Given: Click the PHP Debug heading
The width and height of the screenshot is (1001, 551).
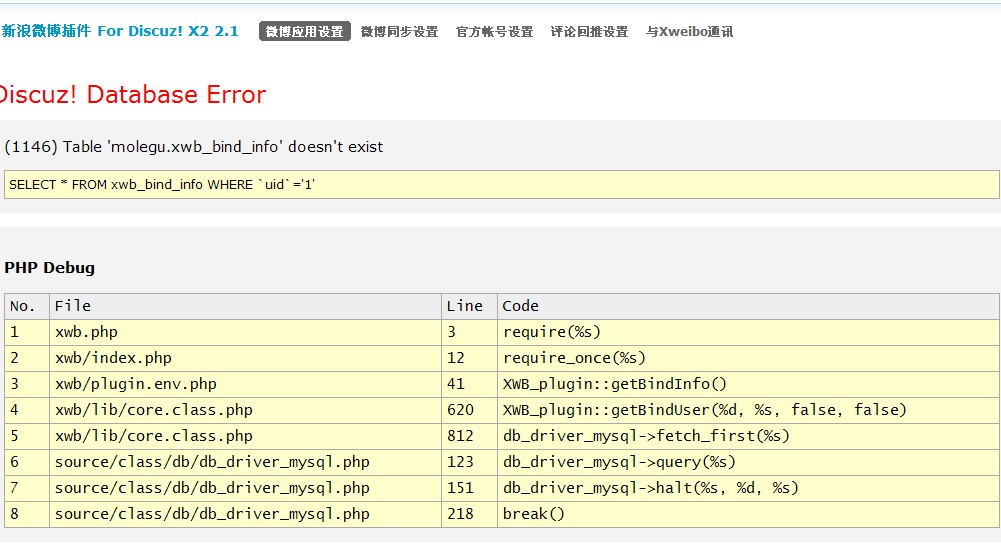Looking at the screenshot, I should click(50, 268).
